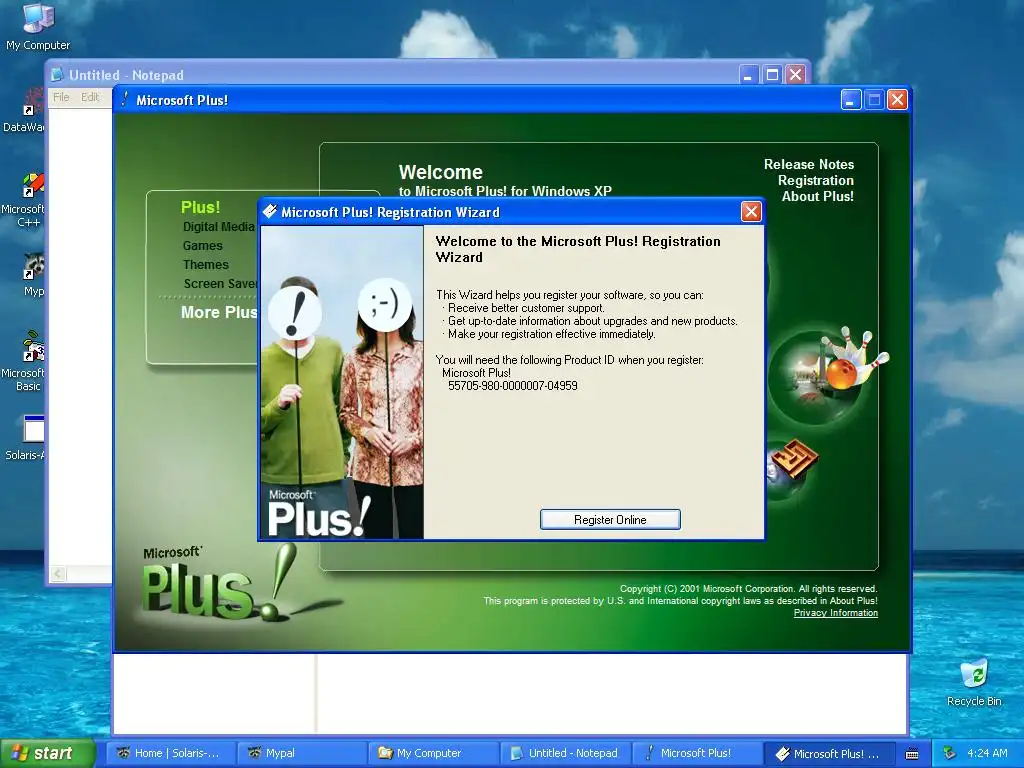
Task: Open the Recycle Bin
Action: point(974,682)
